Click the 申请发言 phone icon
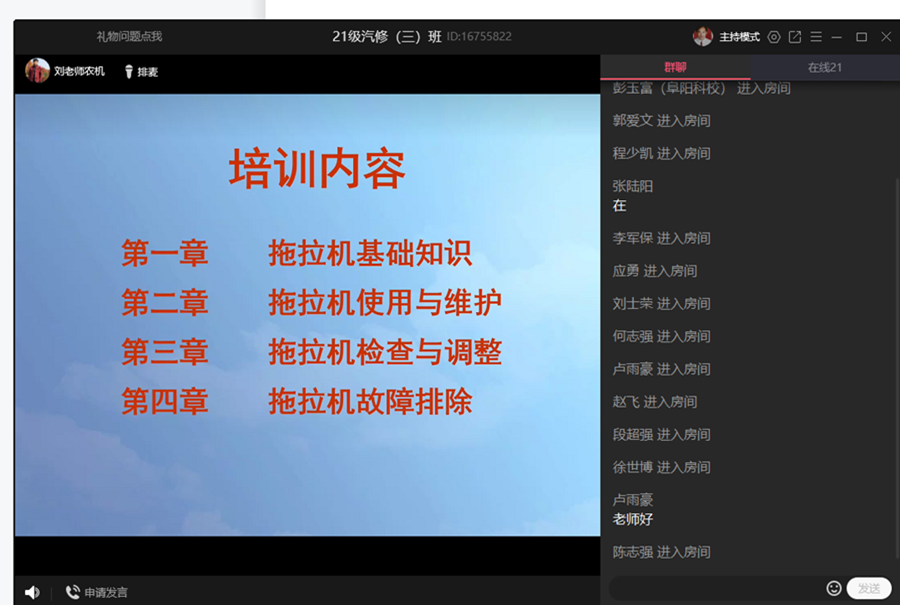This screenshot has height=605, width=900. pos(73,592)
